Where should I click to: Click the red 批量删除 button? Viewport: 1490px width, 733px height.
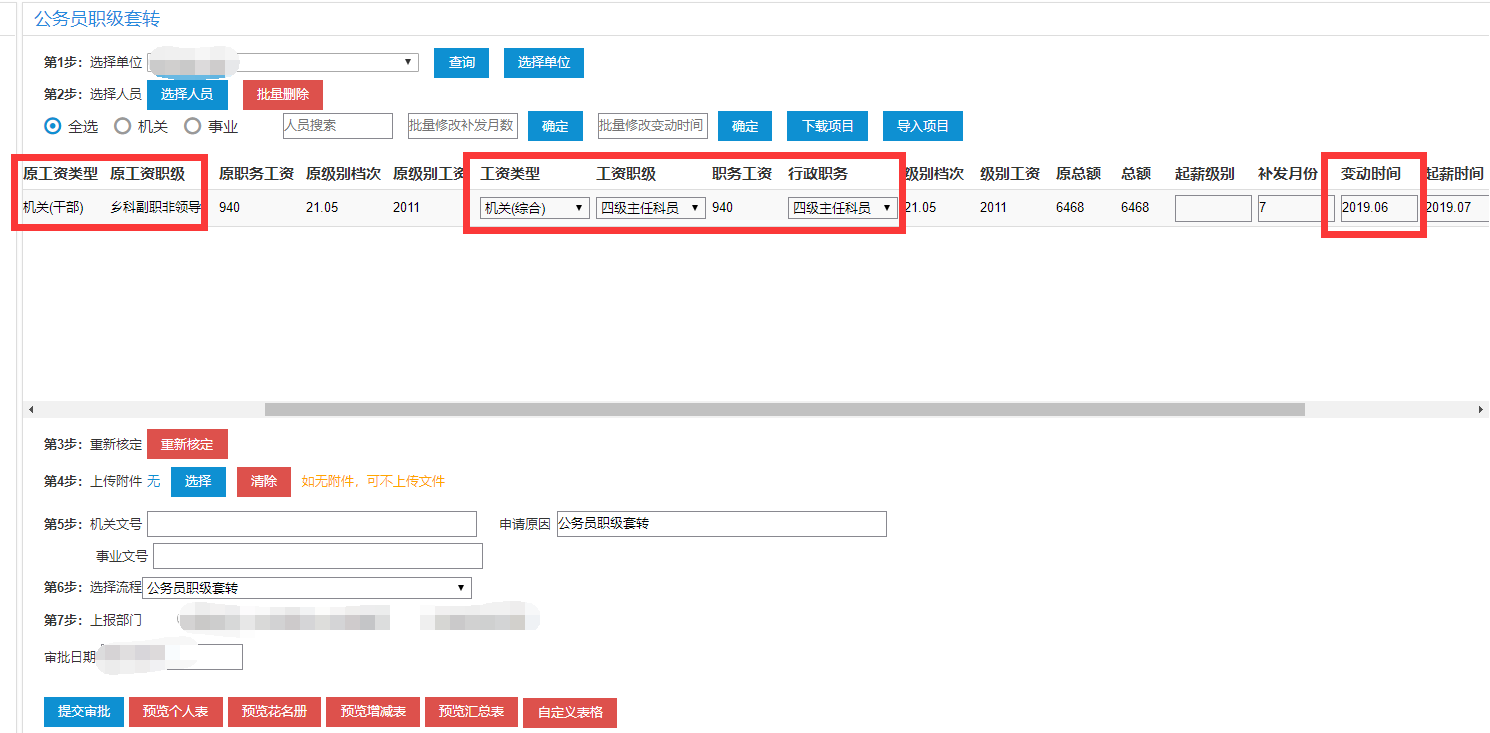283,94
